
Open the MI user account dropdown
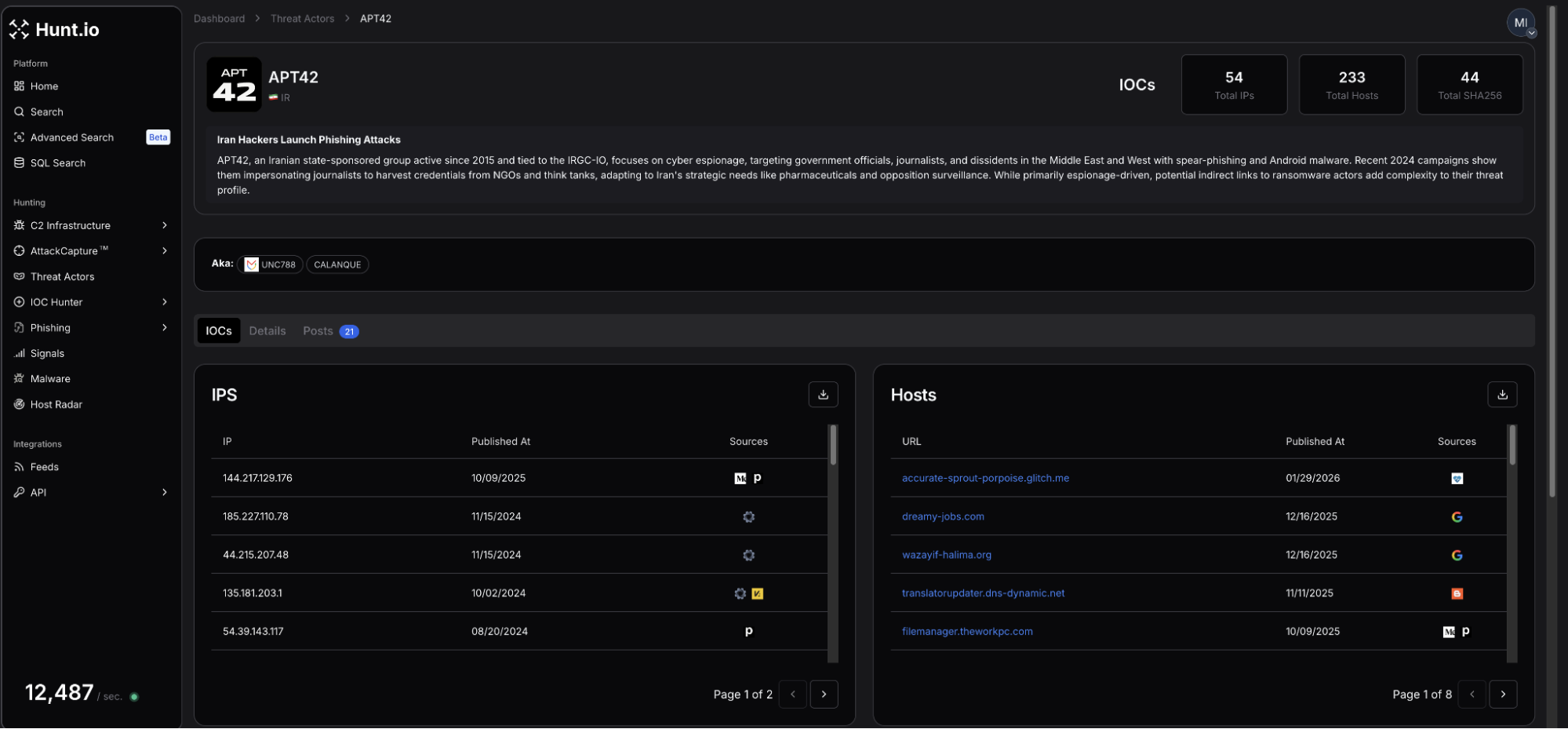pyautogui.click(x=1520, y=24)
